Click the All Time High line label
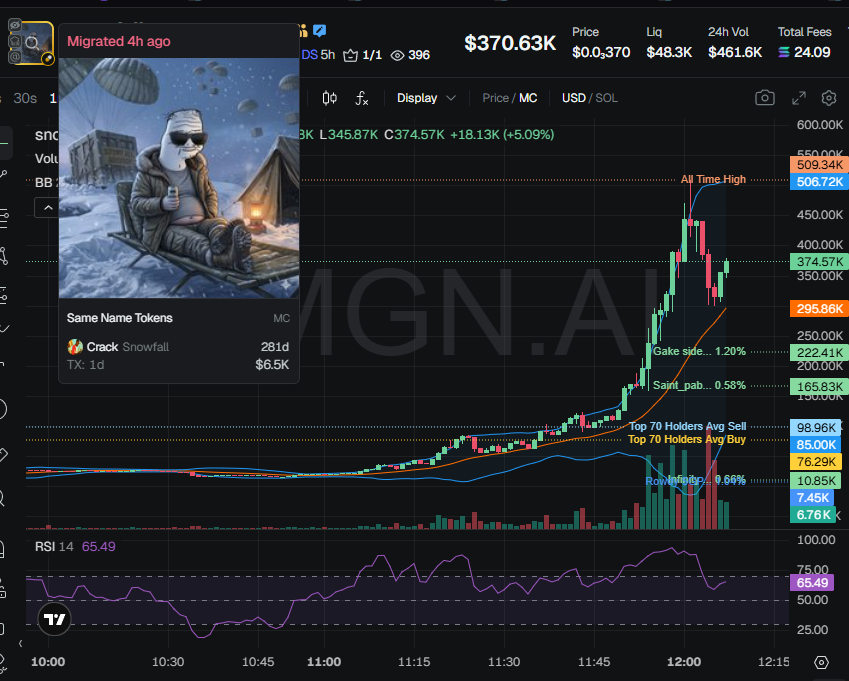The image size is (849, 681). click(x=713, y=179)
